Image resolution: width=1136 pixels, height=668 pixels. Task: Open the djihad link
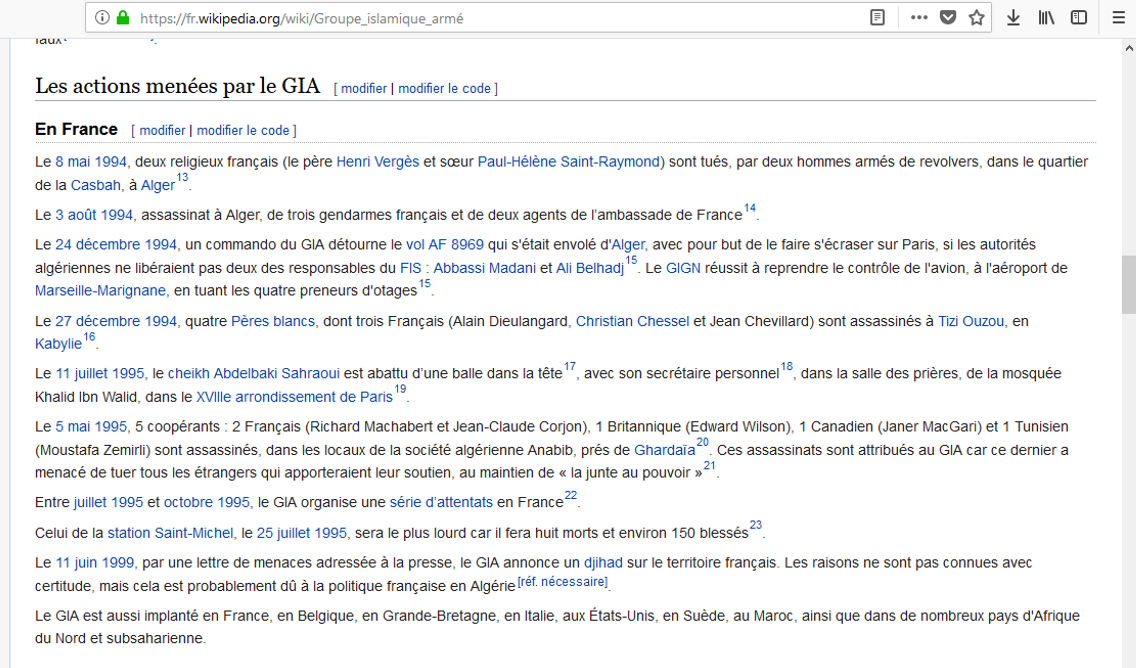tap(603, 563)
